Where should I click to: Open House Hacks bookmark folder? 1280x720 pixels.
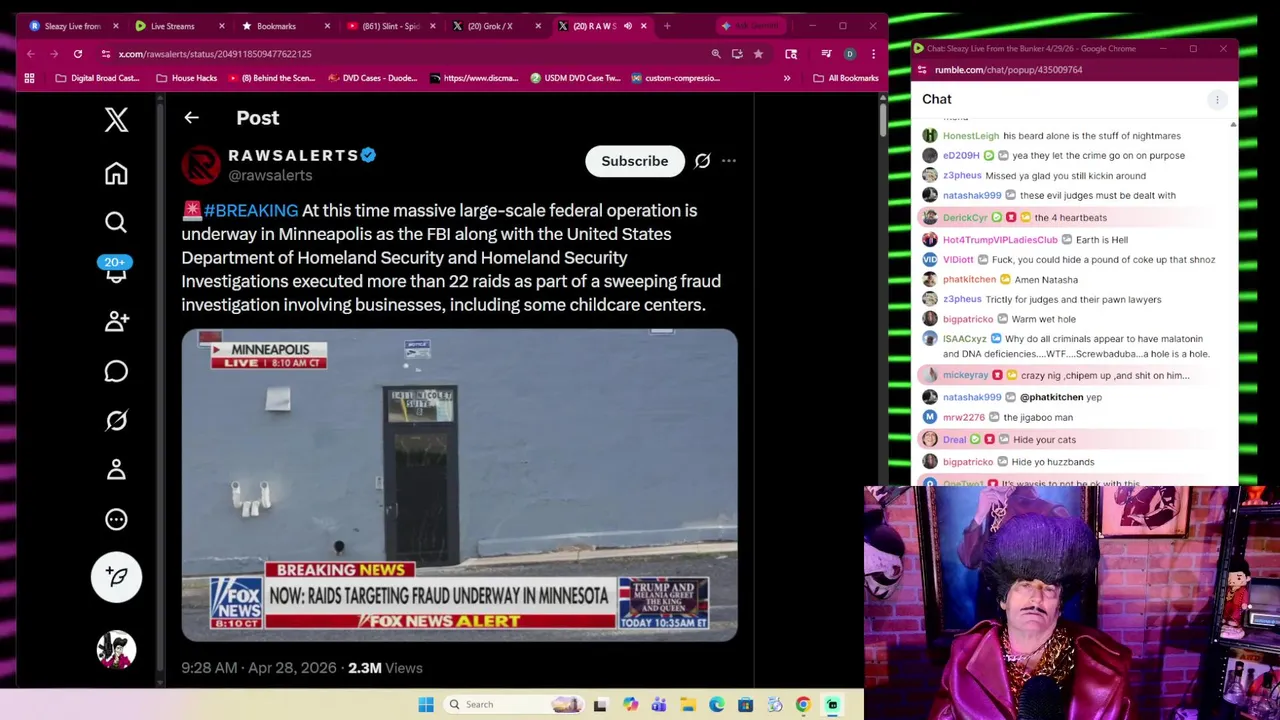click(186, 78)
